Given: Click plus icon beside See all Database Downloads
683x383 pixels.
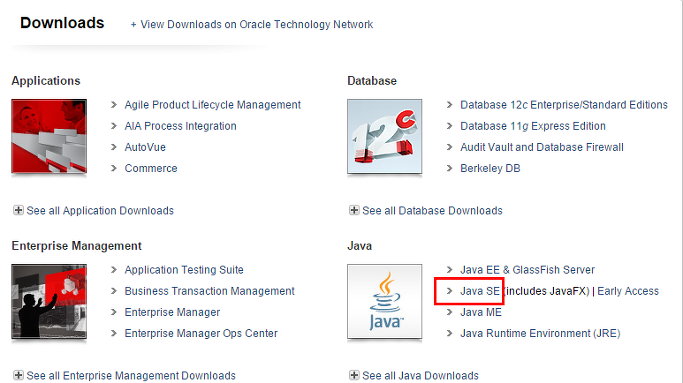Looking at the screenshot, I should pos(354,211).
